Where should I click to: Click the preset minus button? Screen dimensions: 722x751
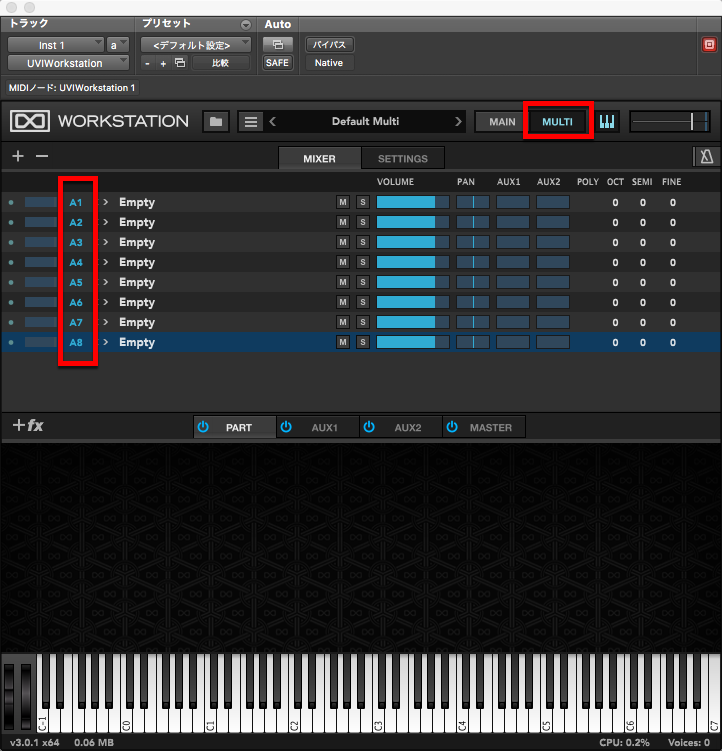(148, 63)
